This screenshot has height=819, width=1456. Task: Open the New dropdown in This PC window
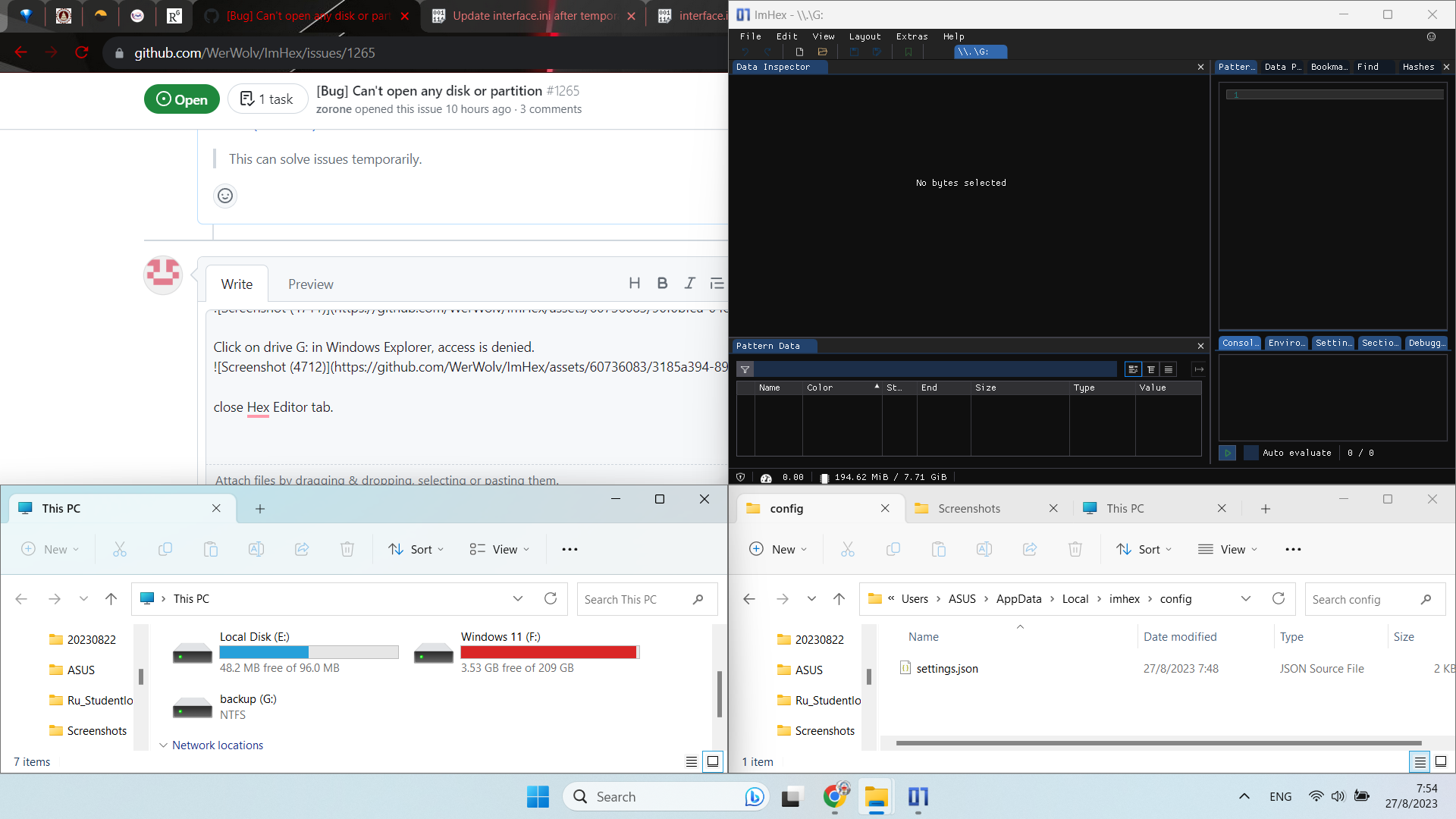[50, 549]
